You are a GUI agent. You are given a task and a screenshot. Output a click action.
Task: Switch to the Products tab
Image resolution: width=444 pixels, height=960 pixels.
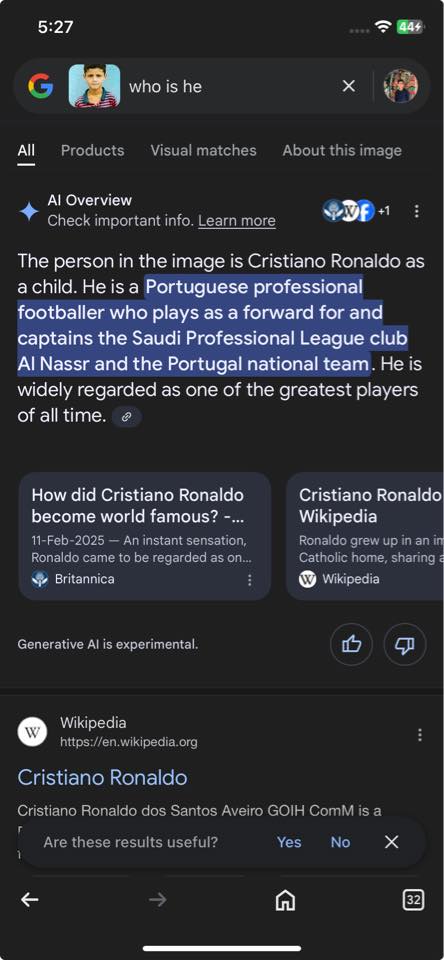point(92,151)
